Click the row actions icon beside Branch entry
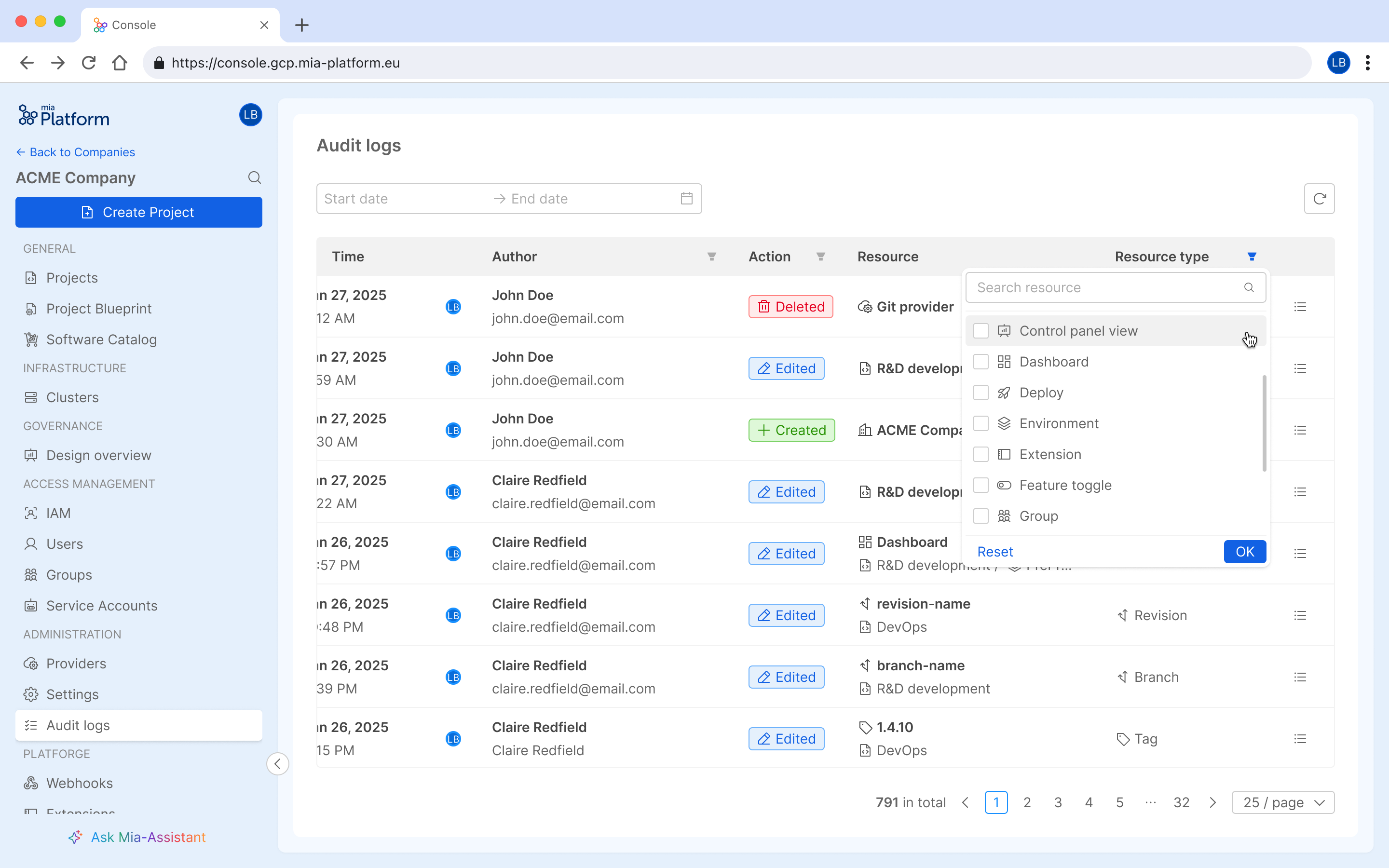This screenshot has width=1389, height=868. point(1301,677)
